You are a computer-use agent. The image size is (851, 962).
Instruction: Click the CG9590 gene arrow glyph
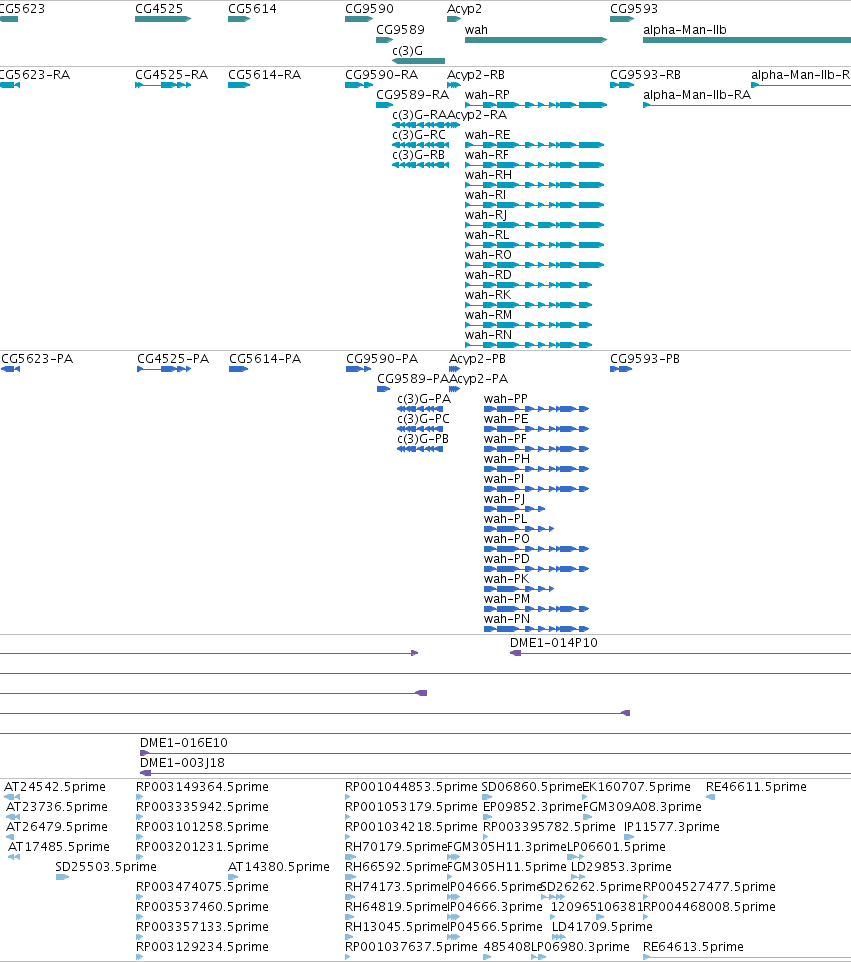pyautogui.click(x=359, y=19)
